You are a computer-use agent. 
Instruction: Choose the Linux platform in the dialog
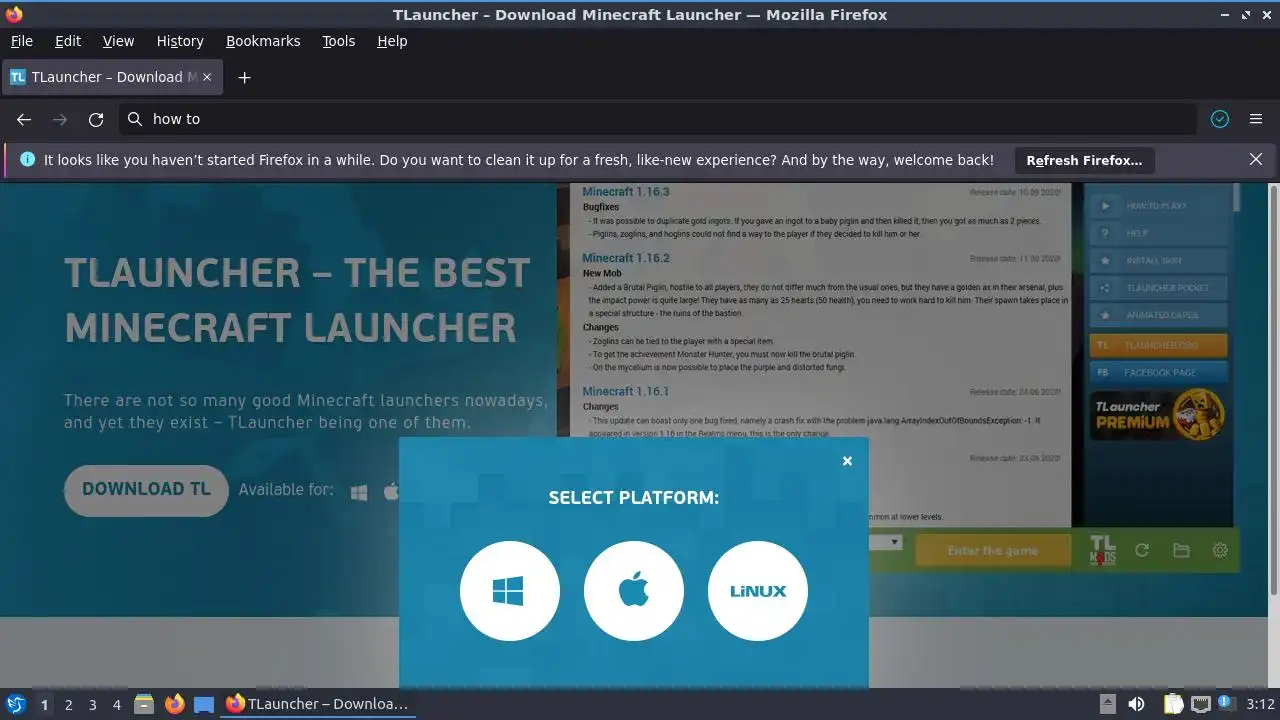point(758,591)
